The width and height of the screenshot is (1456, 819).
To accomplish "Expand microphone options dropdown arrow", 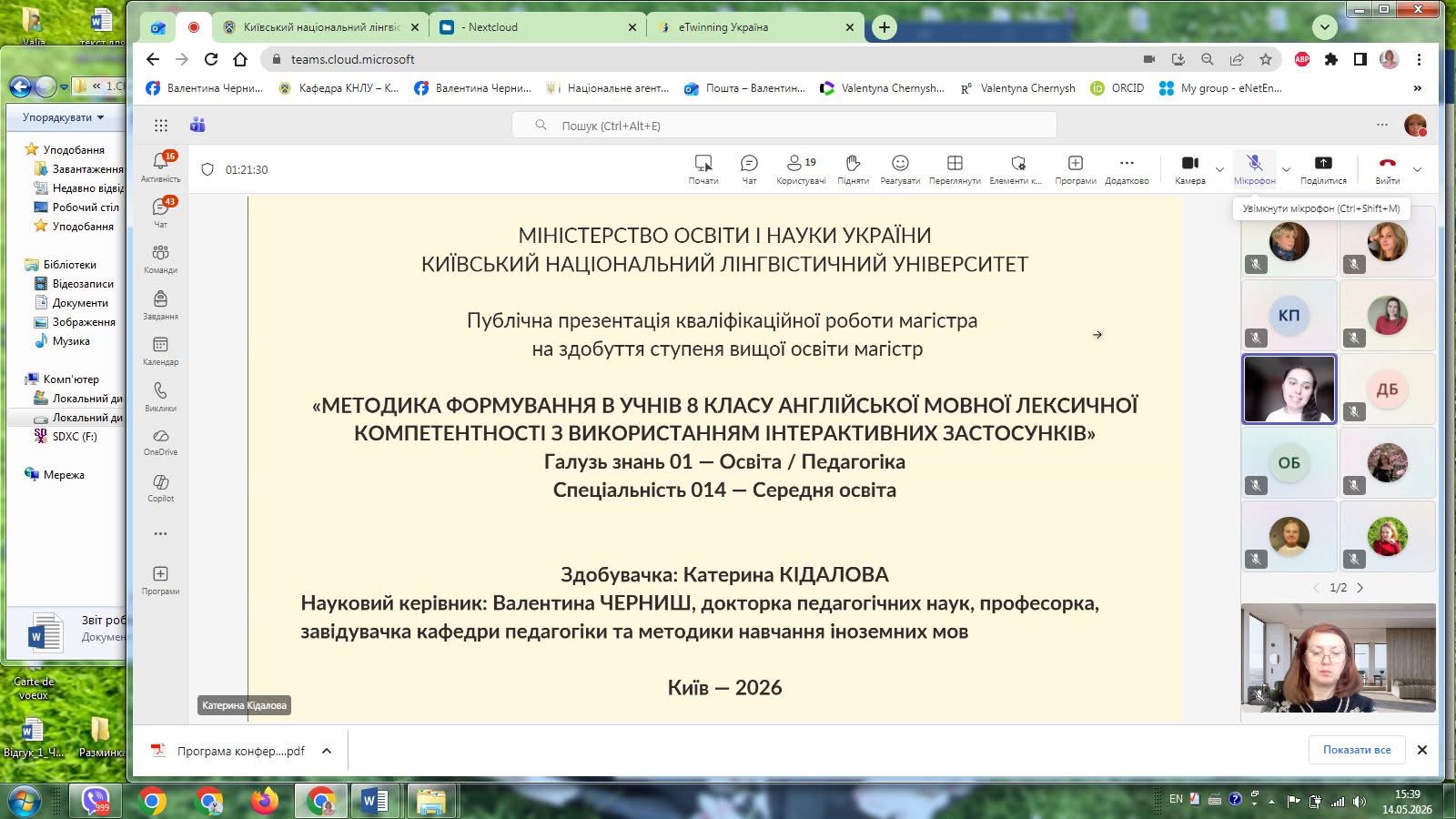I will (x=1286, y=169).
